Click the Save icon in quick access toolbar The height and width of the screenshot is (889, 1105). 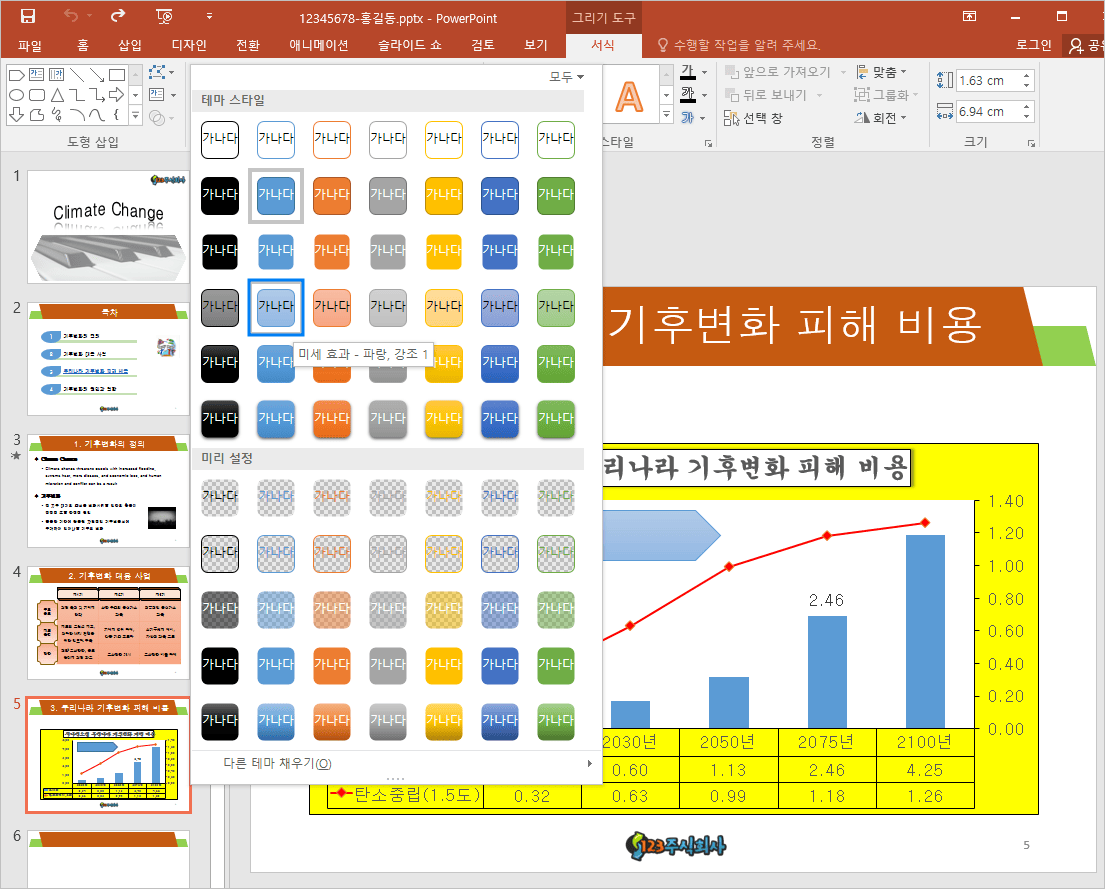point(27,16)
